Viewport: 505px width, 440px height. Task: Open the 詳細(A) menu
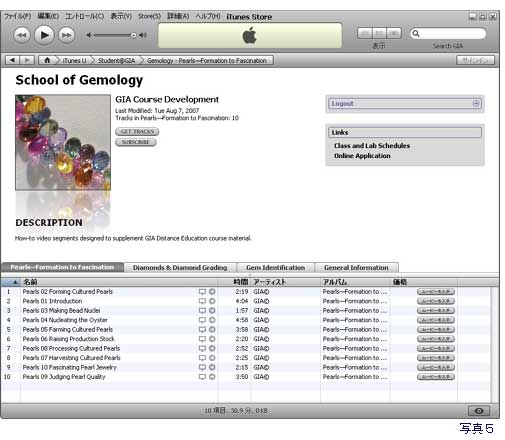tap(178, 16)
